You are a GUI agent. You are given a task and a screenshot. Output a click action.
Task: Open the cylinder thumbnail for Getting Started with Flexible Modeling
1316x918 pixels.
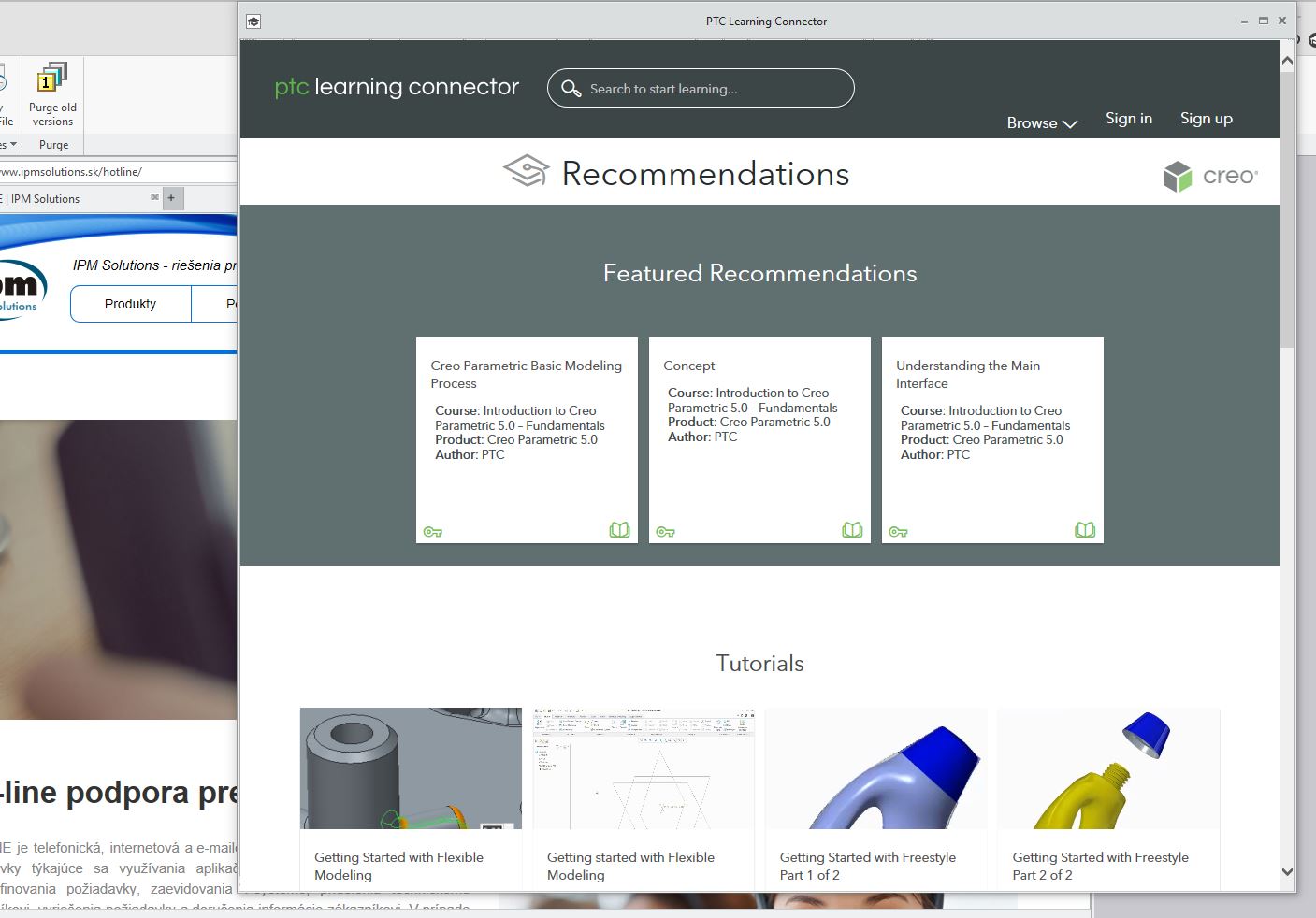click(411, 768)
